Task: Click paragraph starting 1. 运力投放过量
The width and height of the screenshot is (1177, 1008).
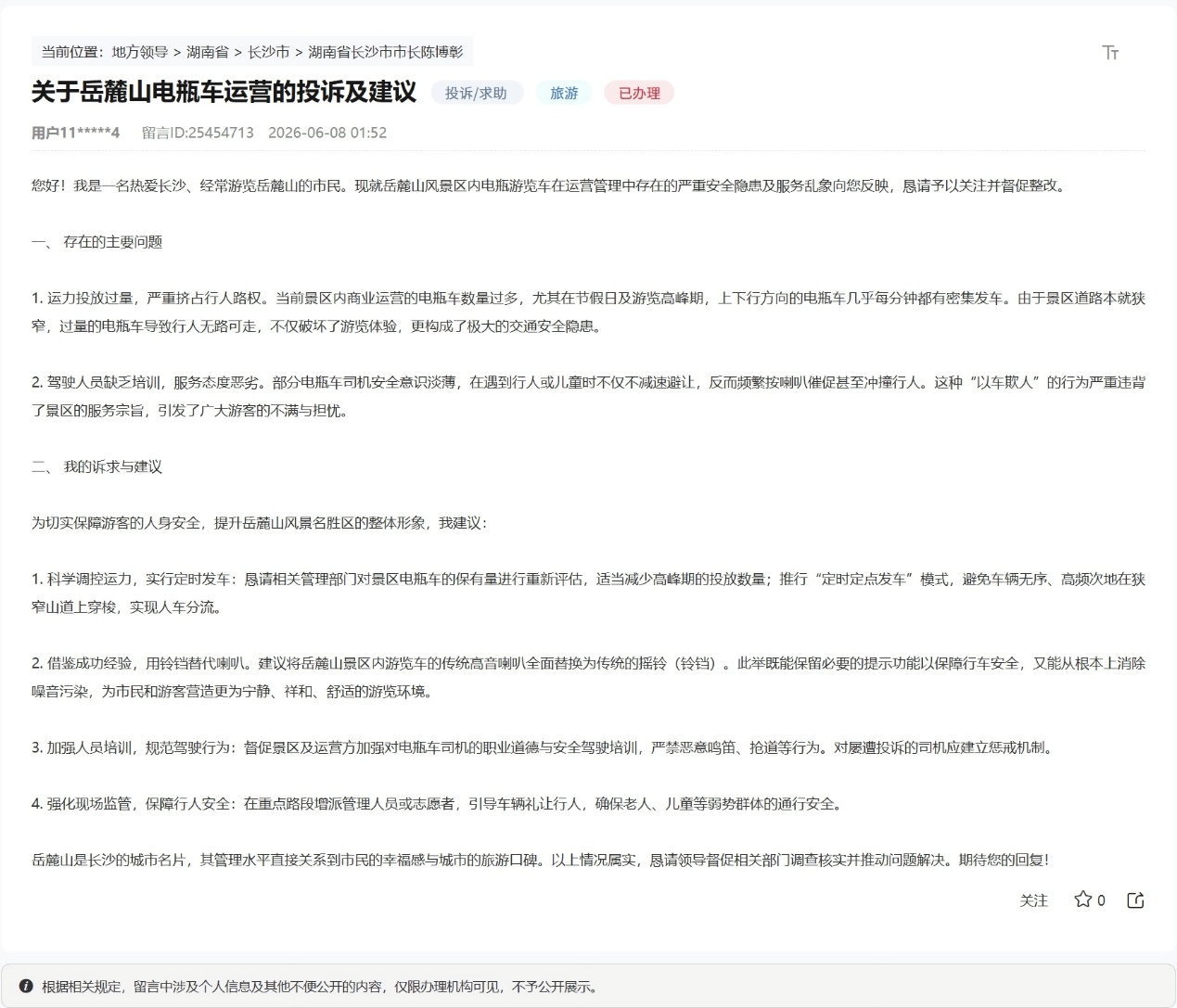Action: [588, 313]
